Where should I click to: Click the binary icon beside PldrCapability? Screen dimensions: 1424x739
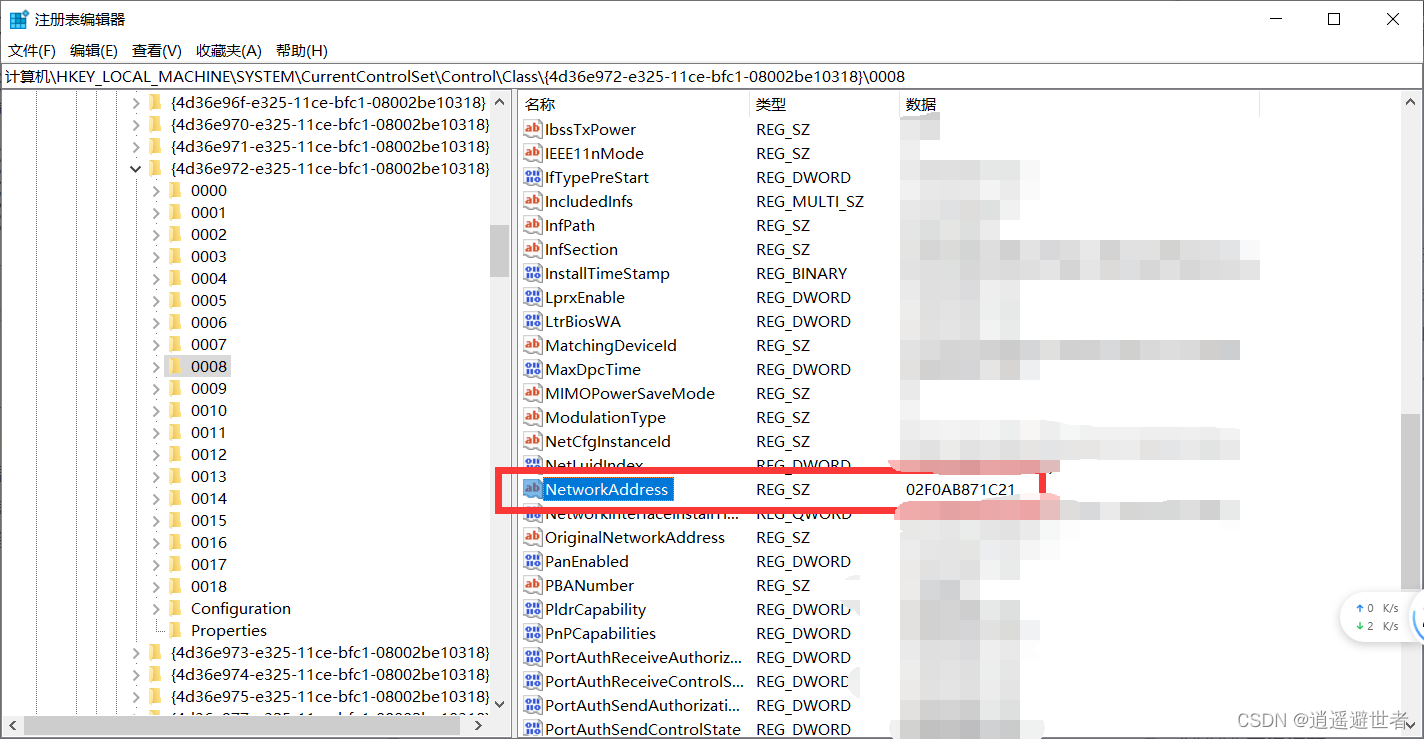(x=533, y=609)
